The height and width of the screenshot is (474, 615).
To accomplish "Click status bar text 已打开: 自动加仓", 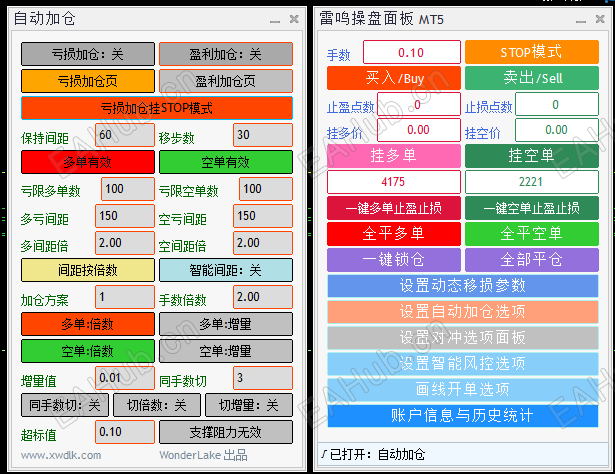I will coord(377,454).
